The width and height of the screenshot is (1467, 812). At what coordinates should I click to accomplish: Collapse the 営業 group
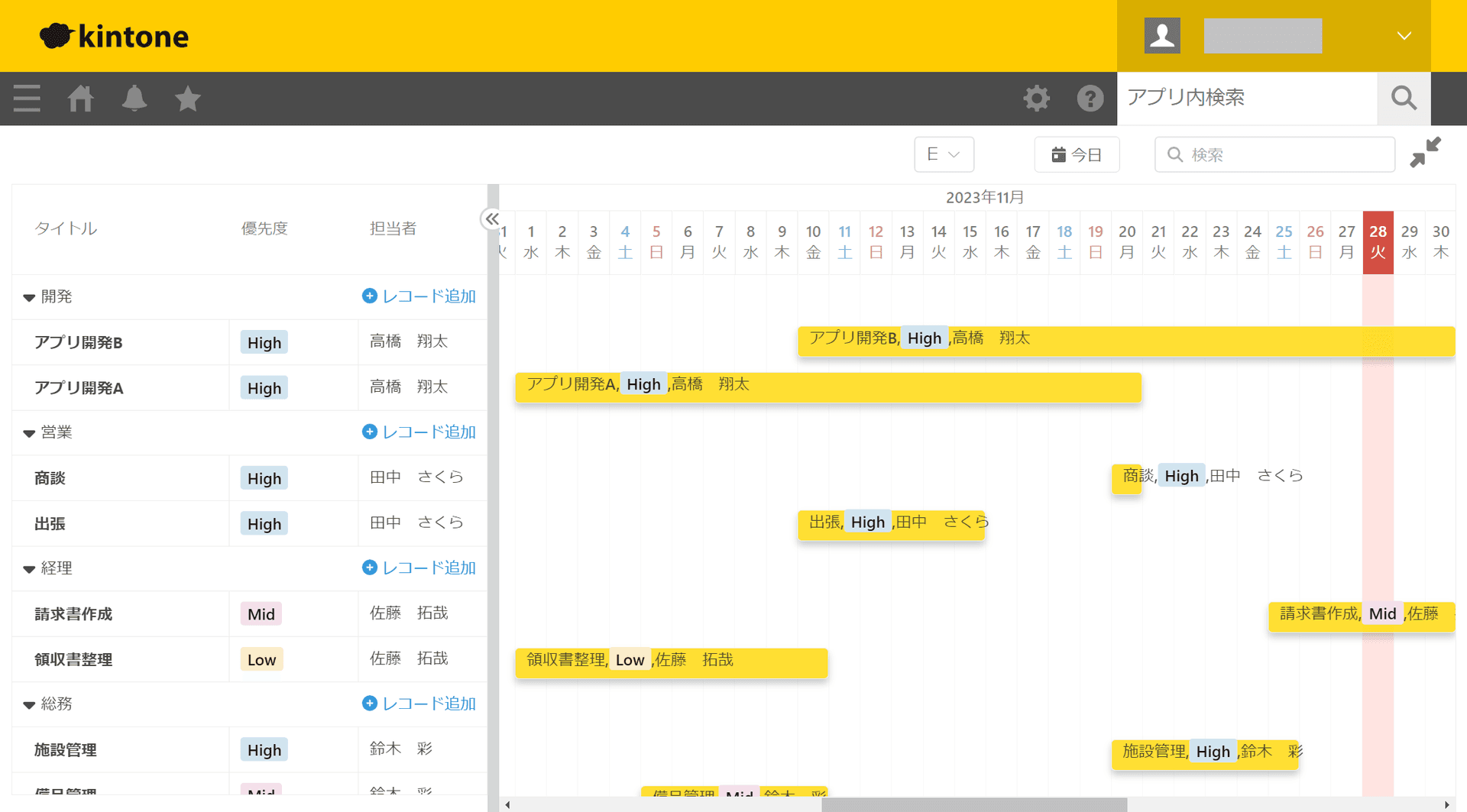pos(29,433)
